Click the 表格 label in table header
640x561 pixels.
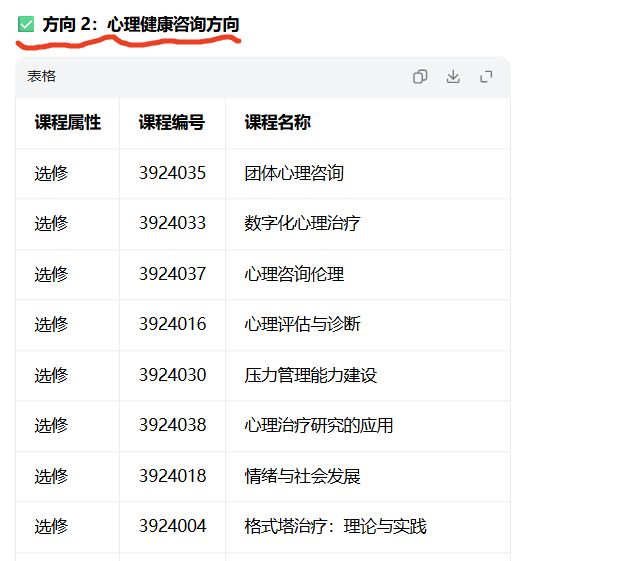[x=42, y=76]
